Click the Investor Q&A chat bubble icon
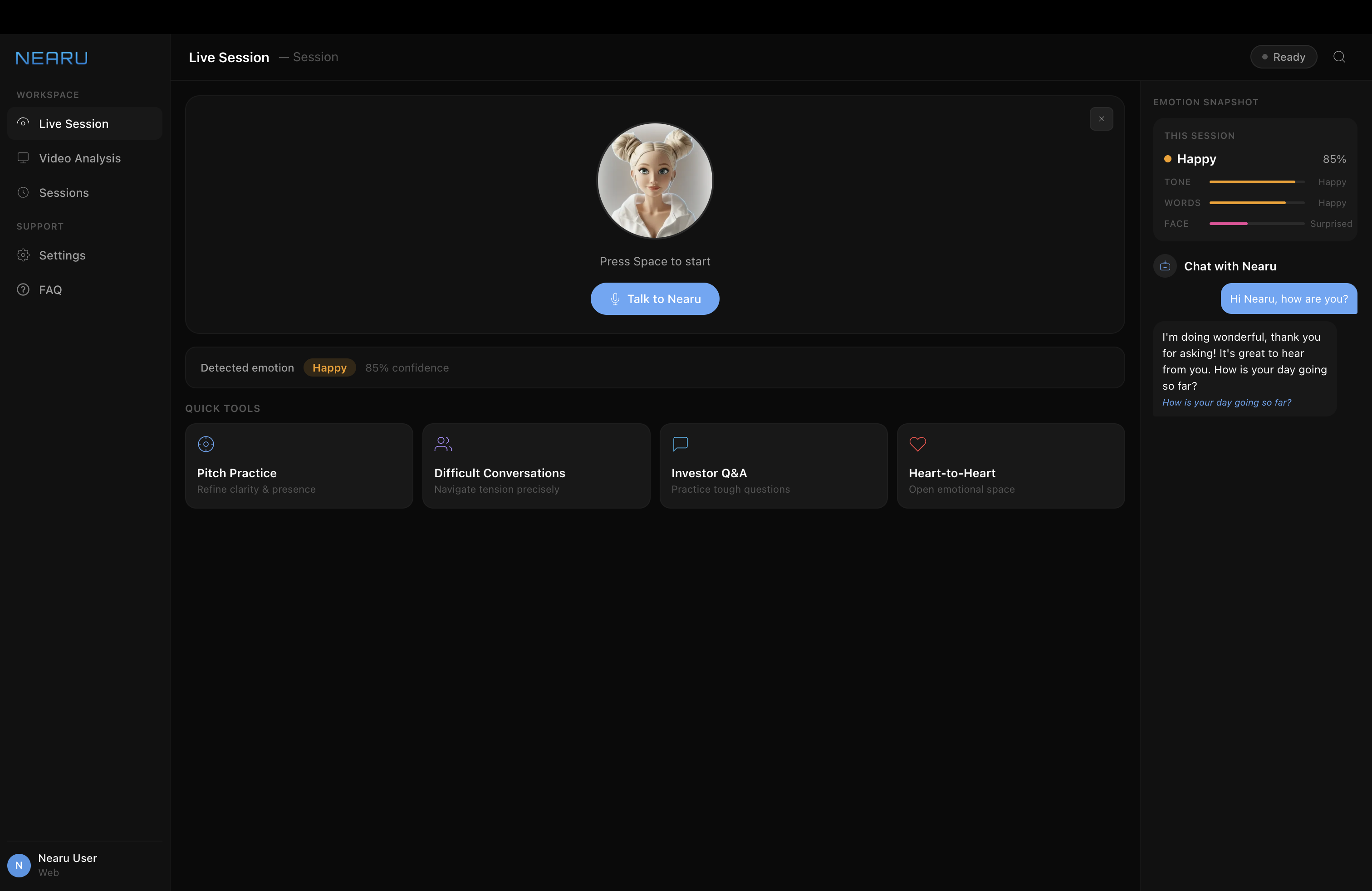Viewport: 1372px width, 891px height. point(680,444)
